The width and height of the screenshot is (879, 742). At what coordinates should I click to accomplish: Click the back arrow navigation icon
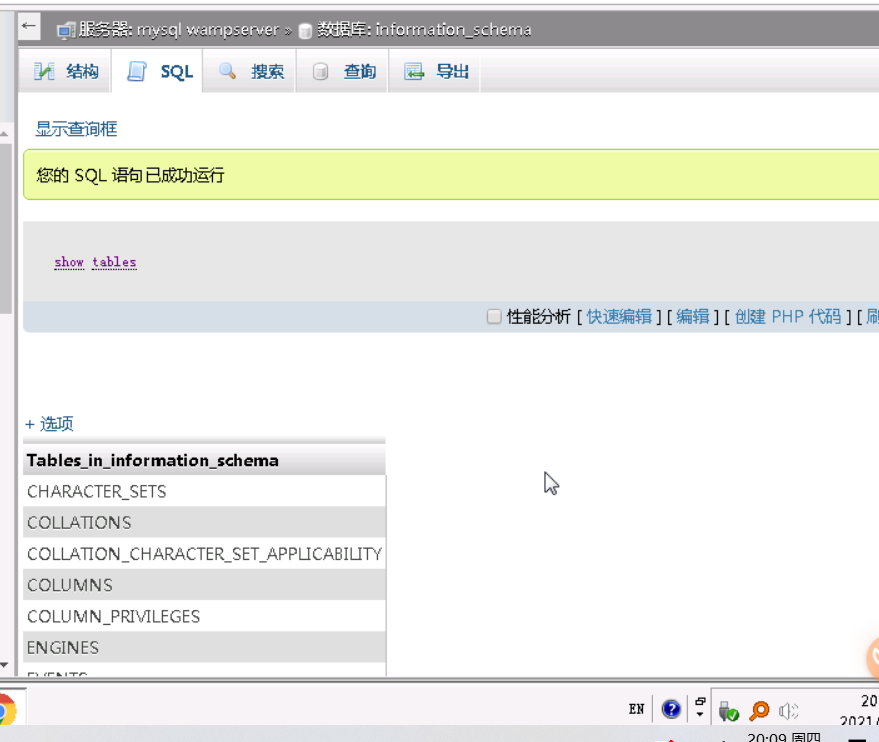tap(29, 26)
